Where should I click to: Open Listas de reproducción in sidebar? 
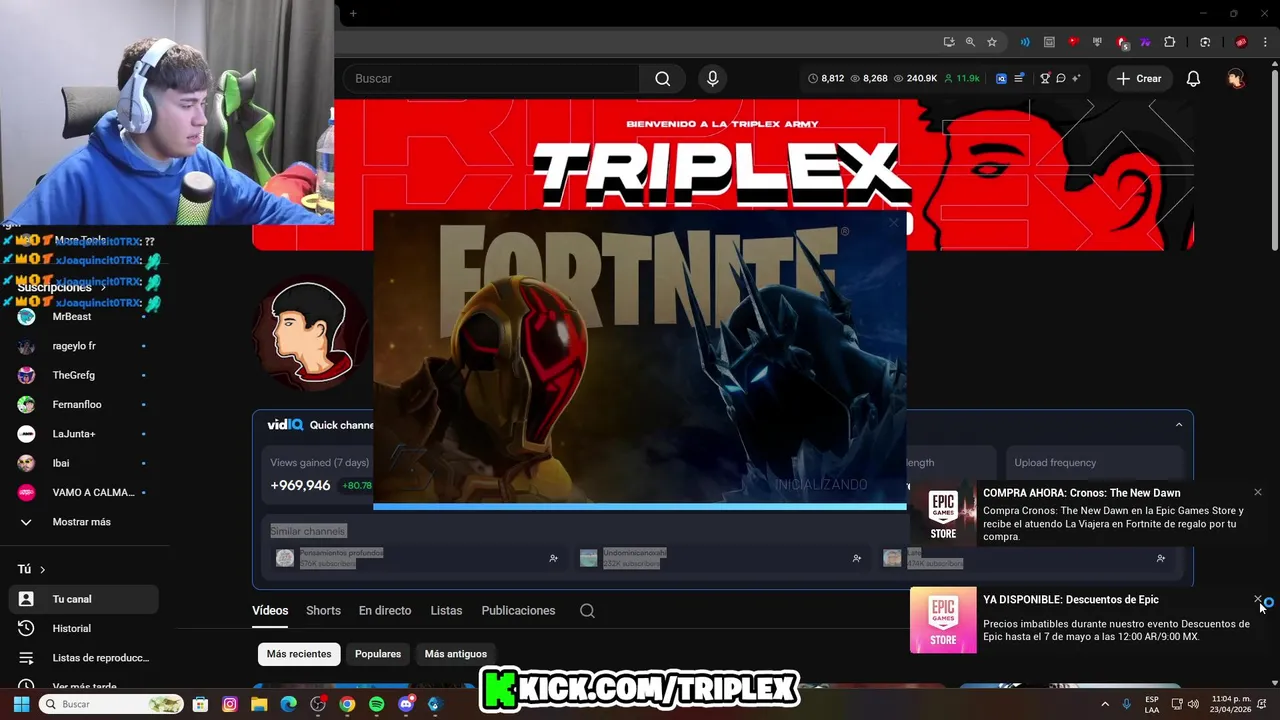[x=84, y=658]
